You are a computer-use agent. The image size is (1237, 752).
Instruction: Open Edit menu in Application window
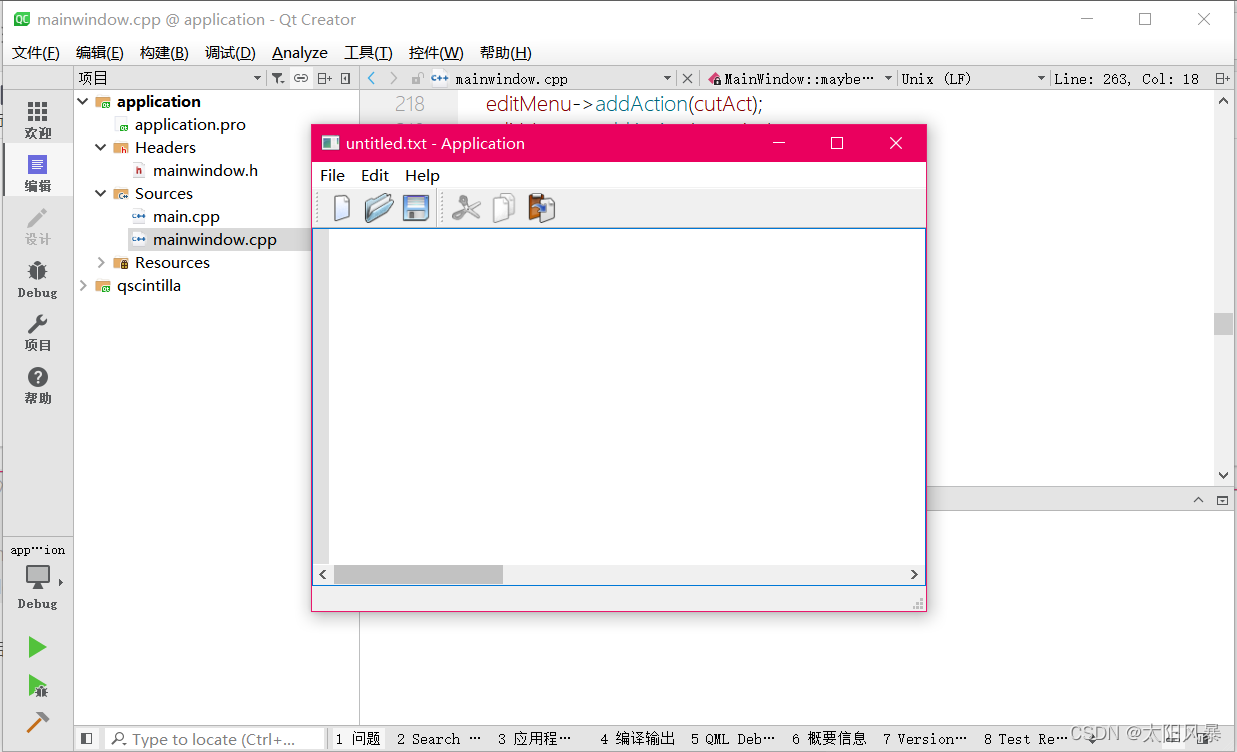click(x=375, y=175)
